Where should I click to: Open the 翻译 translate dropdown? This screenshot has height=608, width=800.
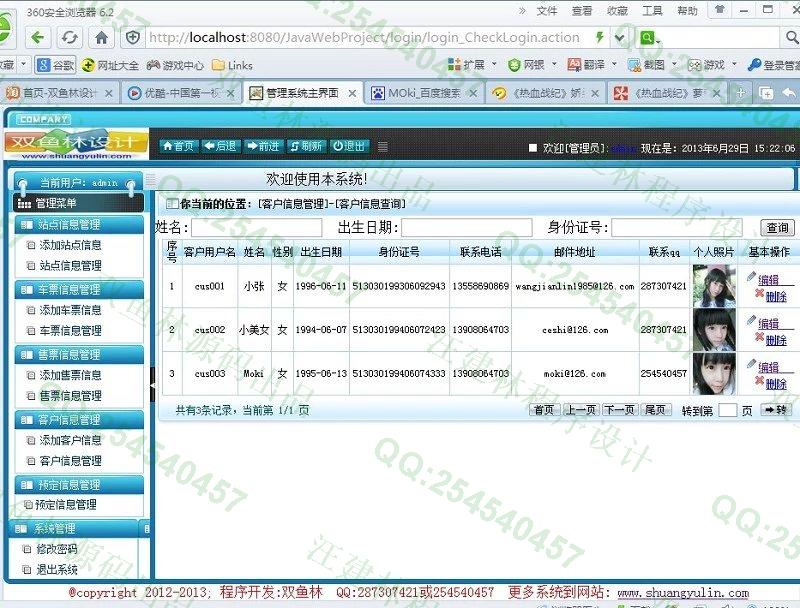click(592, 65)
